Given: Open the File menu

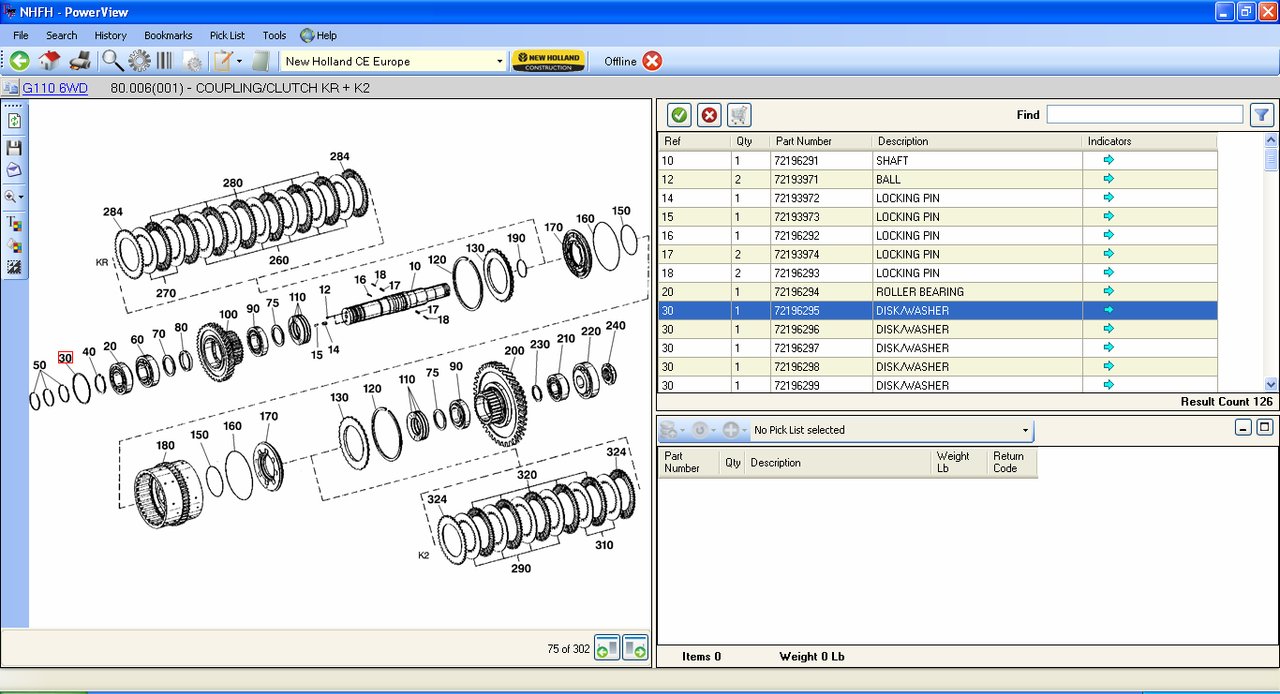Looking at the screenshot, I should (21, 35).
